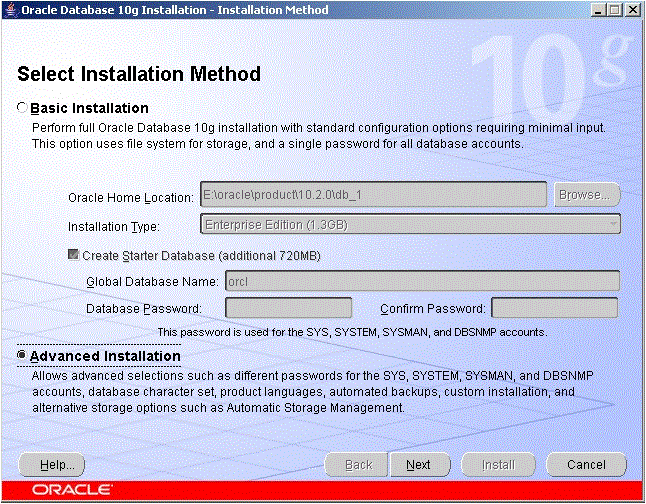Screen dimensions: 646x504
Task: Close the Oracle Database 10g Installation window
Action: [x=631, y=10]
